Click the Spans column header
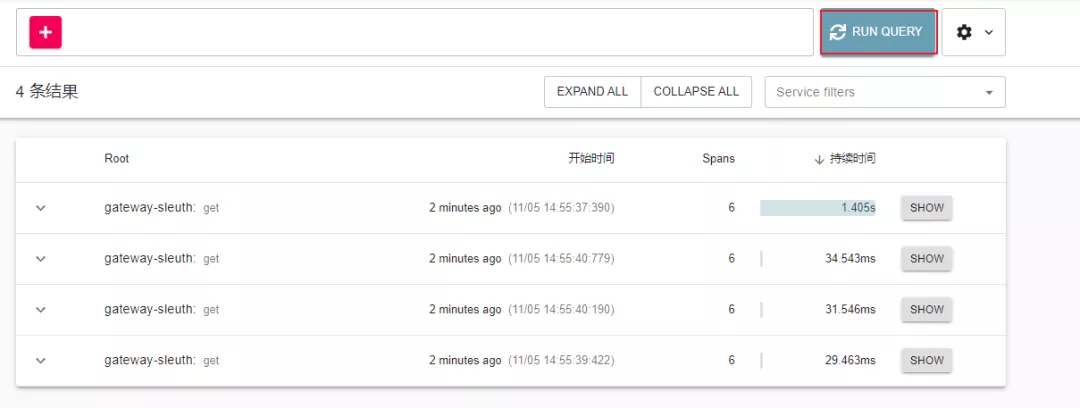This screenshot has width=1080, height=408. click(718, 159)
